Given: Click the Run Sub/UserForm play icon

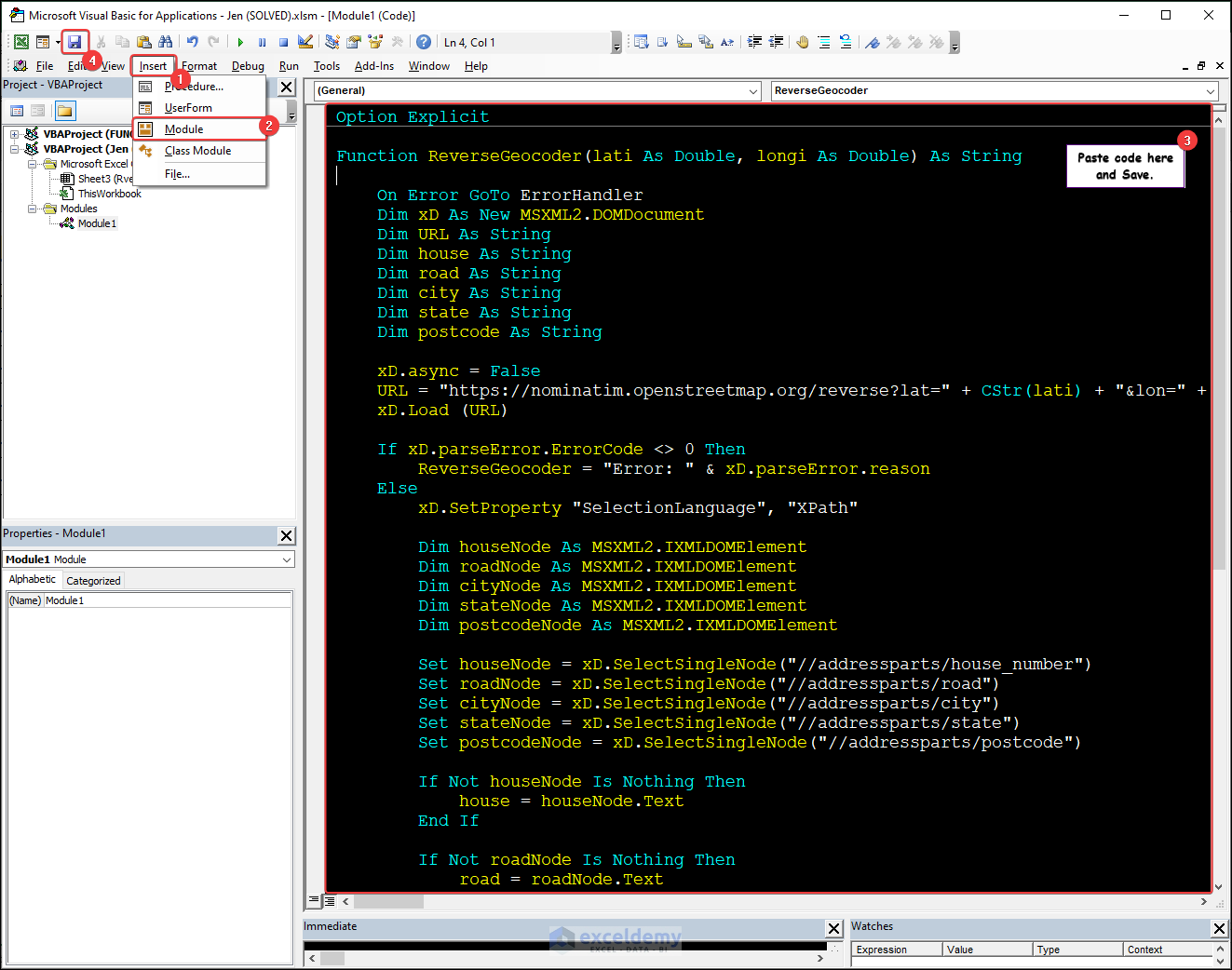Looking at the screenshot, I should coord(240,42).
